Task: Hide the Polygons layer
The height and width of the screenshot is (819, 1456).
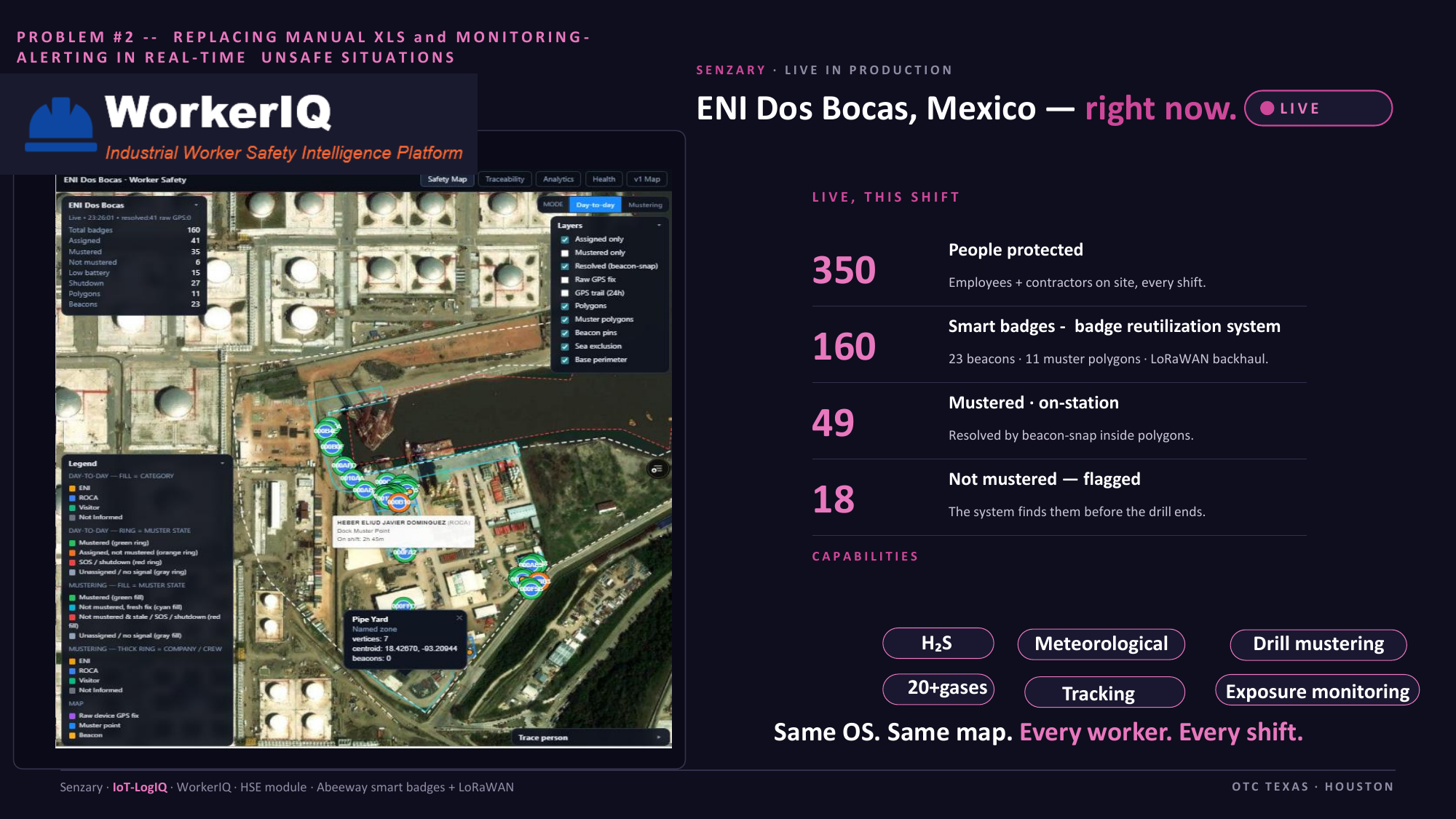Action: point(565,306)
